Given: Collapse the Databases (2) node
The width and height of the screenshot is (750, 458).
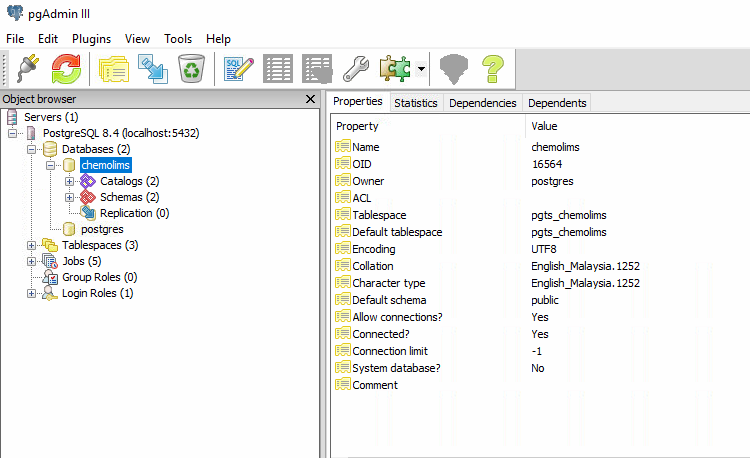Looking at the screenshot, I should pos(32,149).
